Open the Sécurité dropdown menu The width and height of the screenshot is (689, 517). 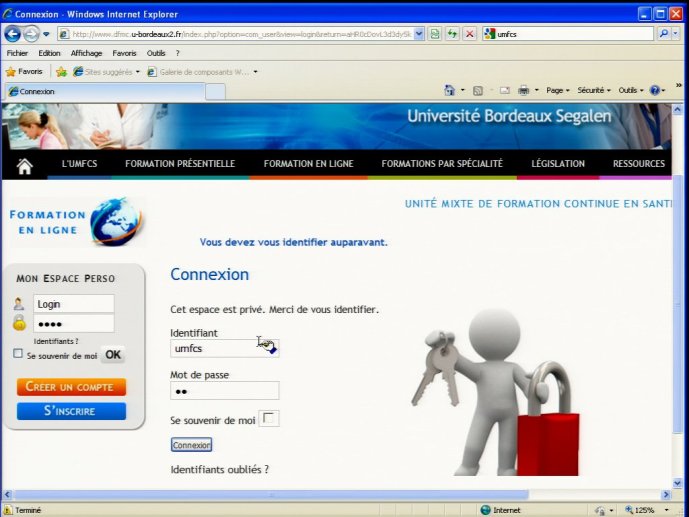coord(594,90)
